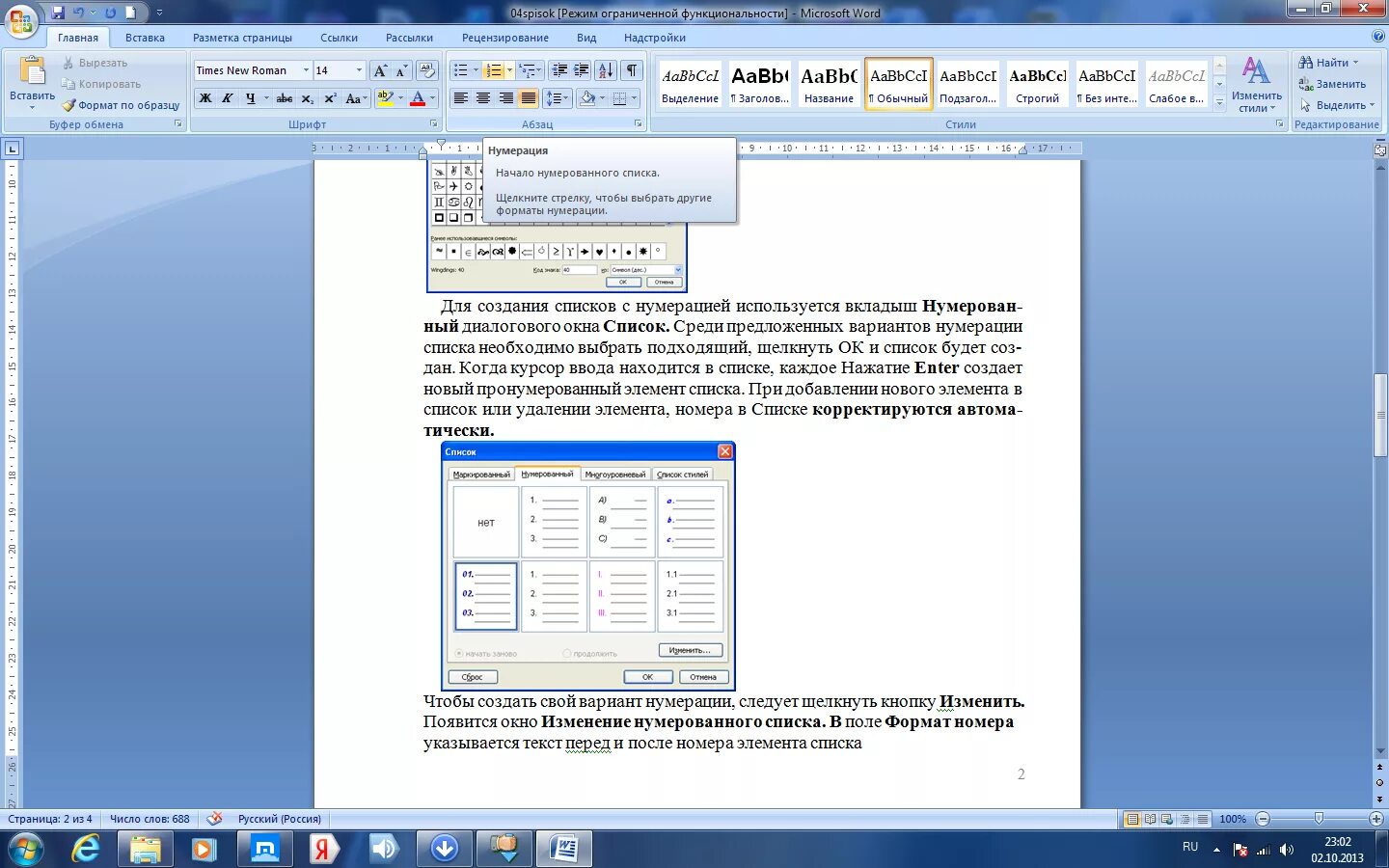The image size is (1389, 868).
Task: Click the zoom slider handle
Action: click(x=1319, y=819)
